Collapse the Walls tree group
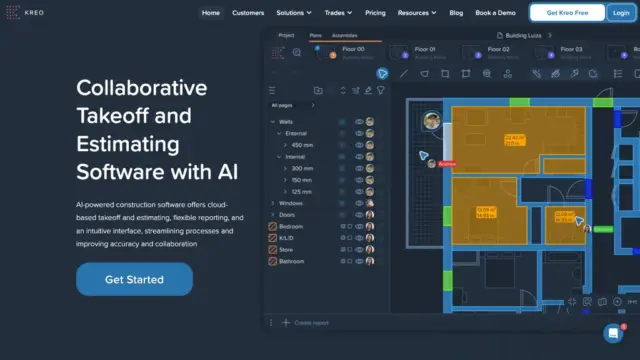 click(x=273, y=122)
